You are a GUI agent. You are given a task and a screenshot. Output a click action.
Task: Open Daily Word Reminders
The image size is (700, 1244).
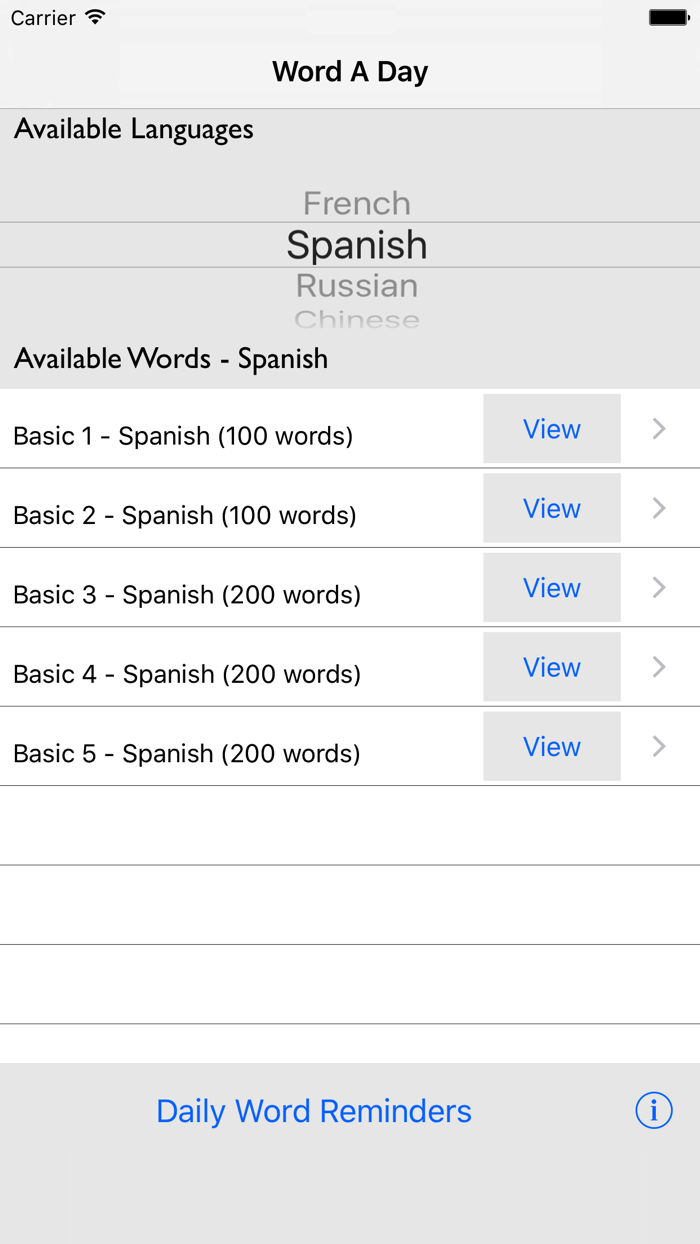[x=314, y=1110]
